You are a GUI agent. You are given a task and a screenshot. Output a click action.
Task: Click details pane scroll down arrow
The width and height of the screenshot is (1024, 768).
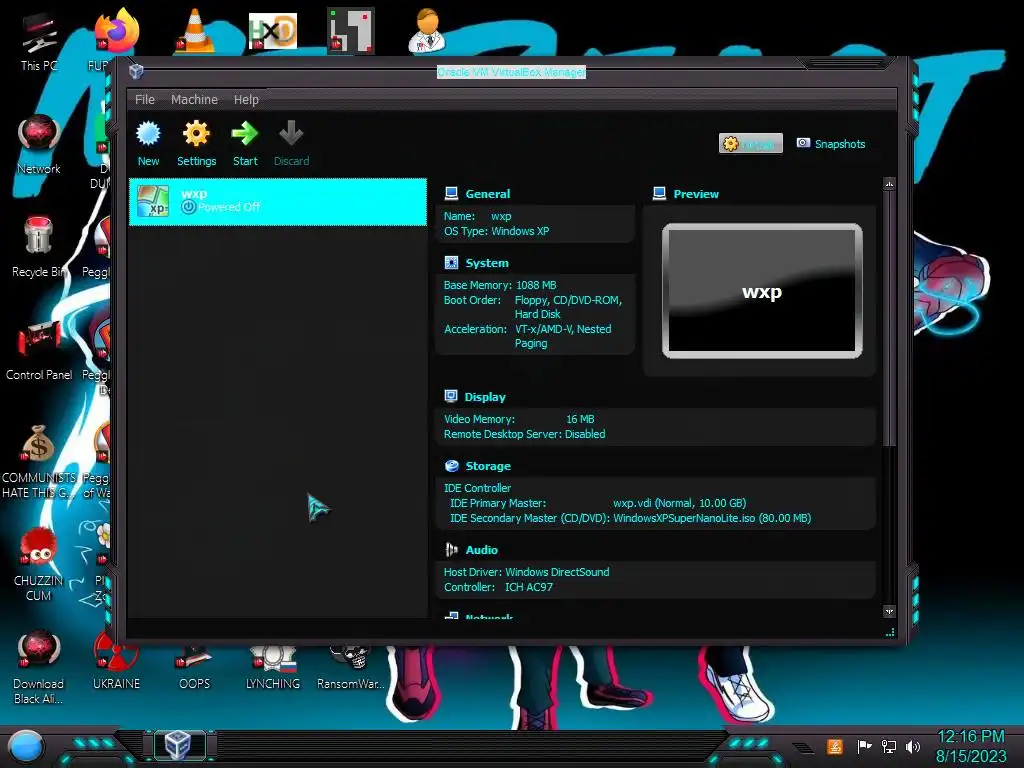[x=889, y=611]
